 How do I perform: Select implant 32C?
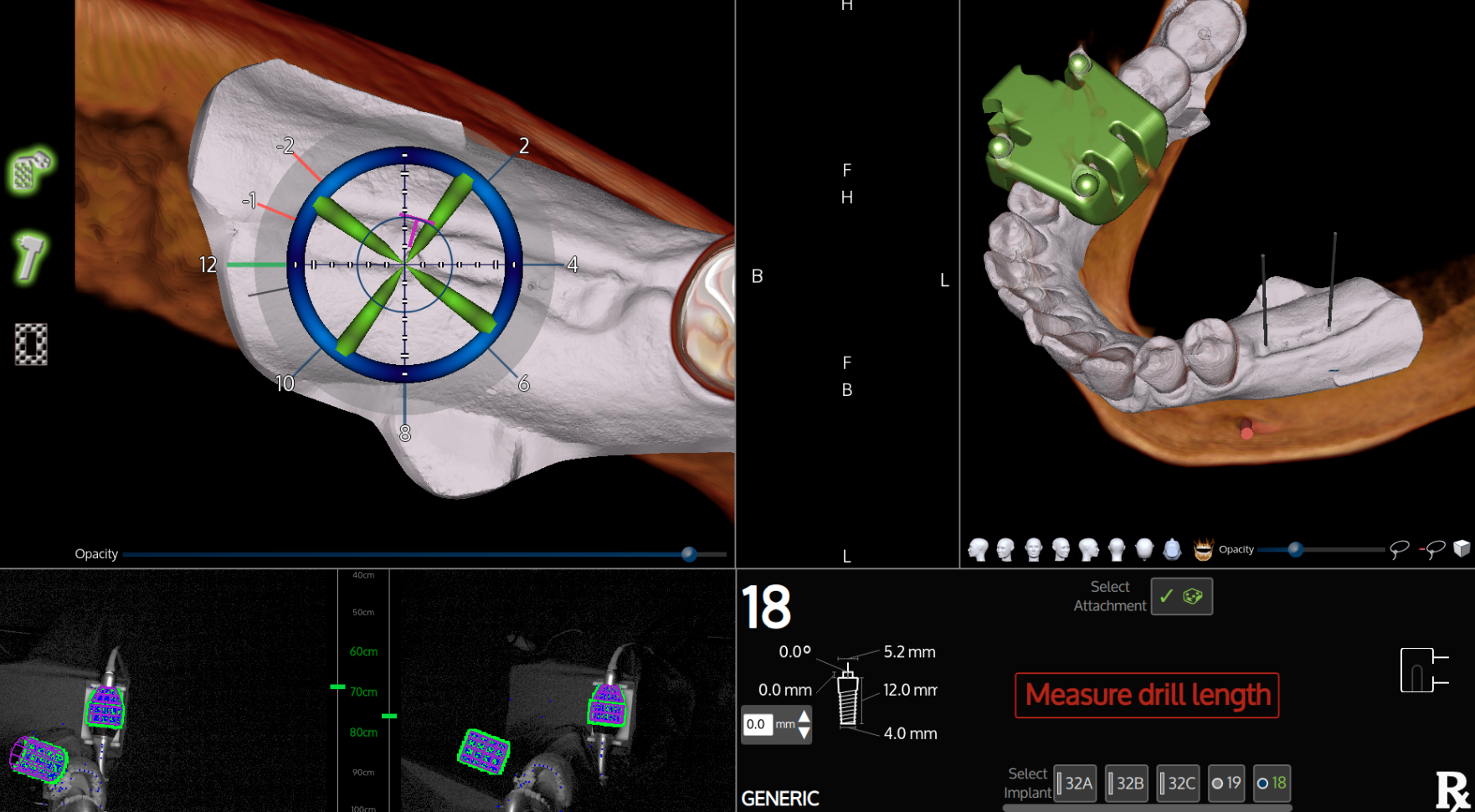(1178, 784)
